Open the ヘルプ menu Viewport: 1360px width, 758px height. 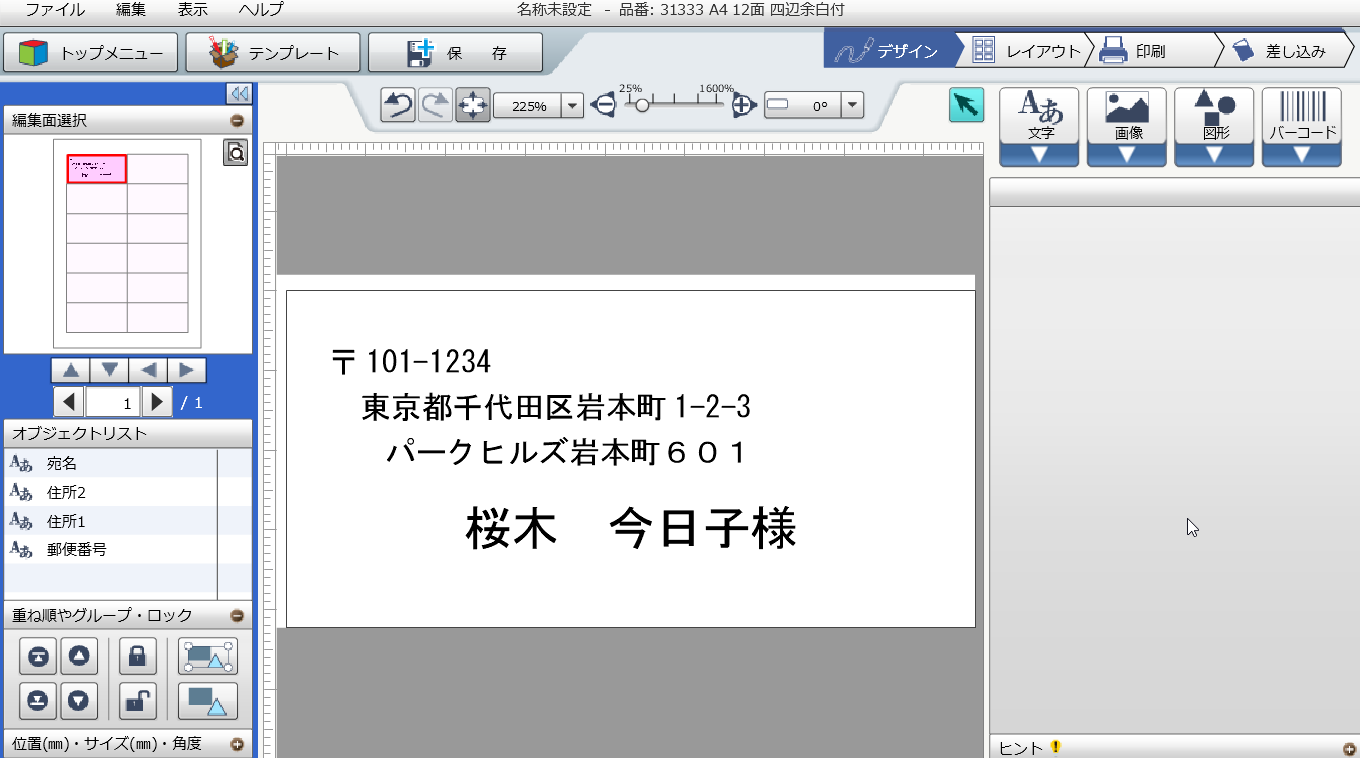coord(261,10)
